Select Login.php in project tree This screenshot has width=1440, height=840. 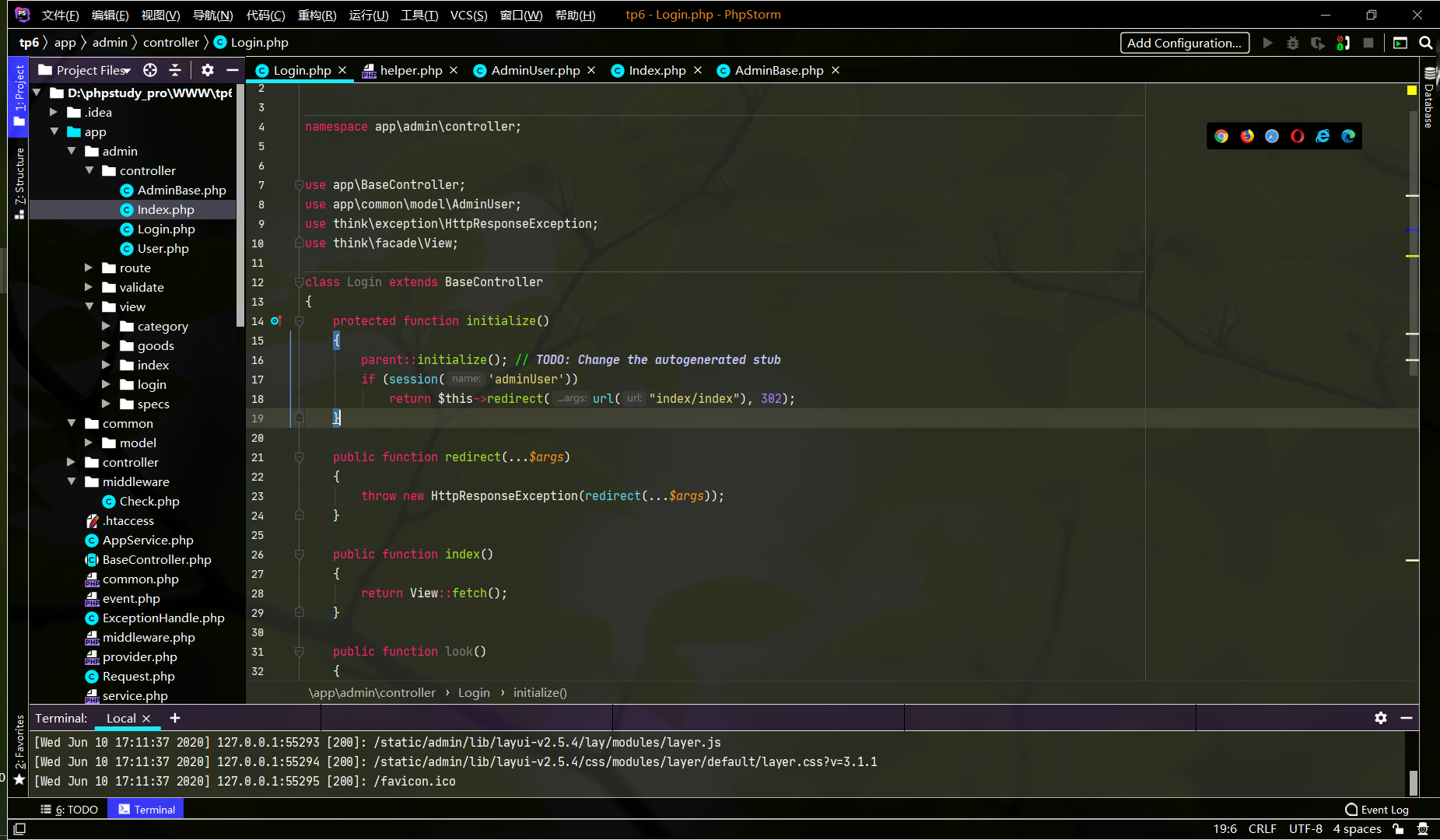166,229
